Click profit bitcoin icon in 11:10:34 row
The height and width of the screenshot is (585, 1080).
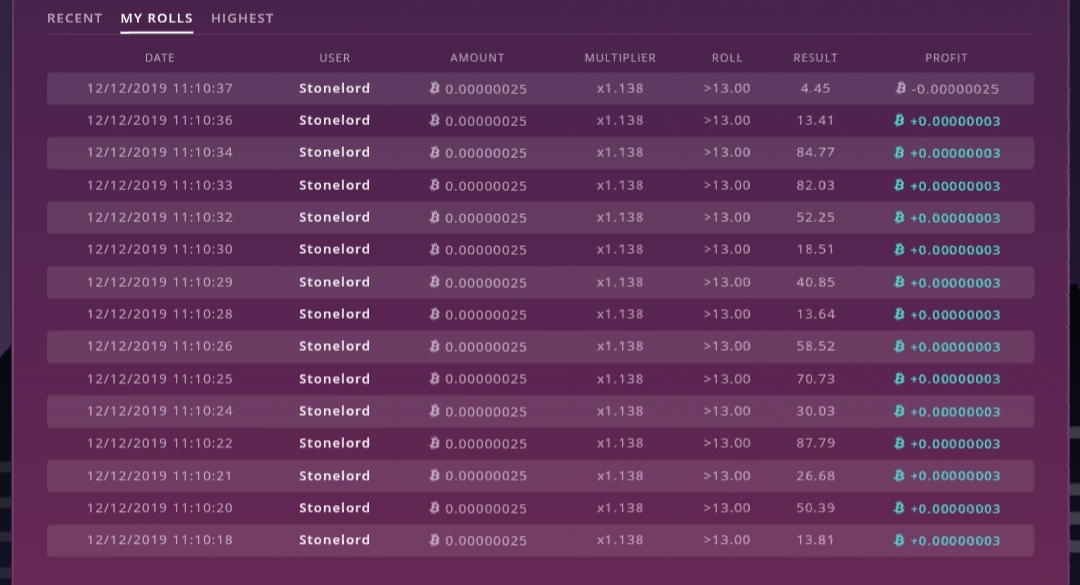pos(899,152)
